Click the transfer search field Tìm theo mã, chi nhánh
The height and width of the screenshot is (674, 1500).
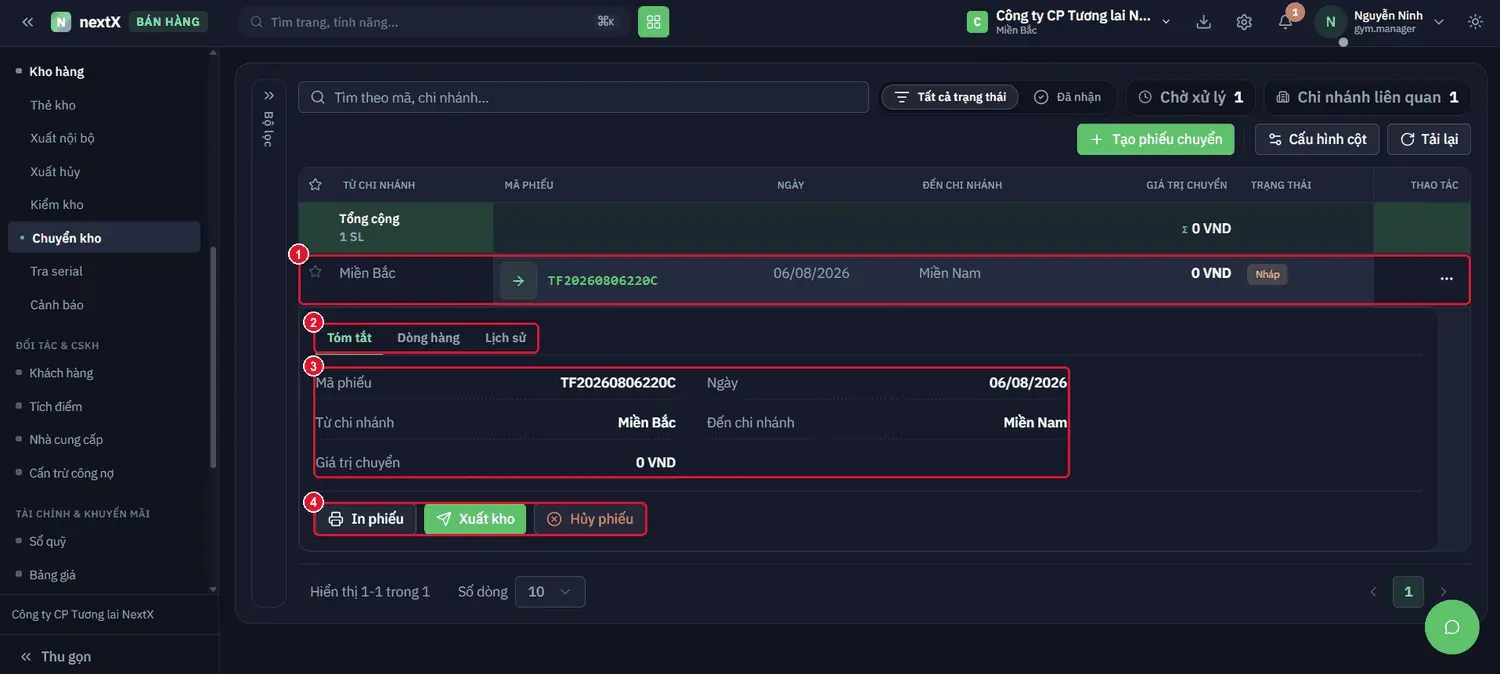pyautogui.click(x=583, y=97)
